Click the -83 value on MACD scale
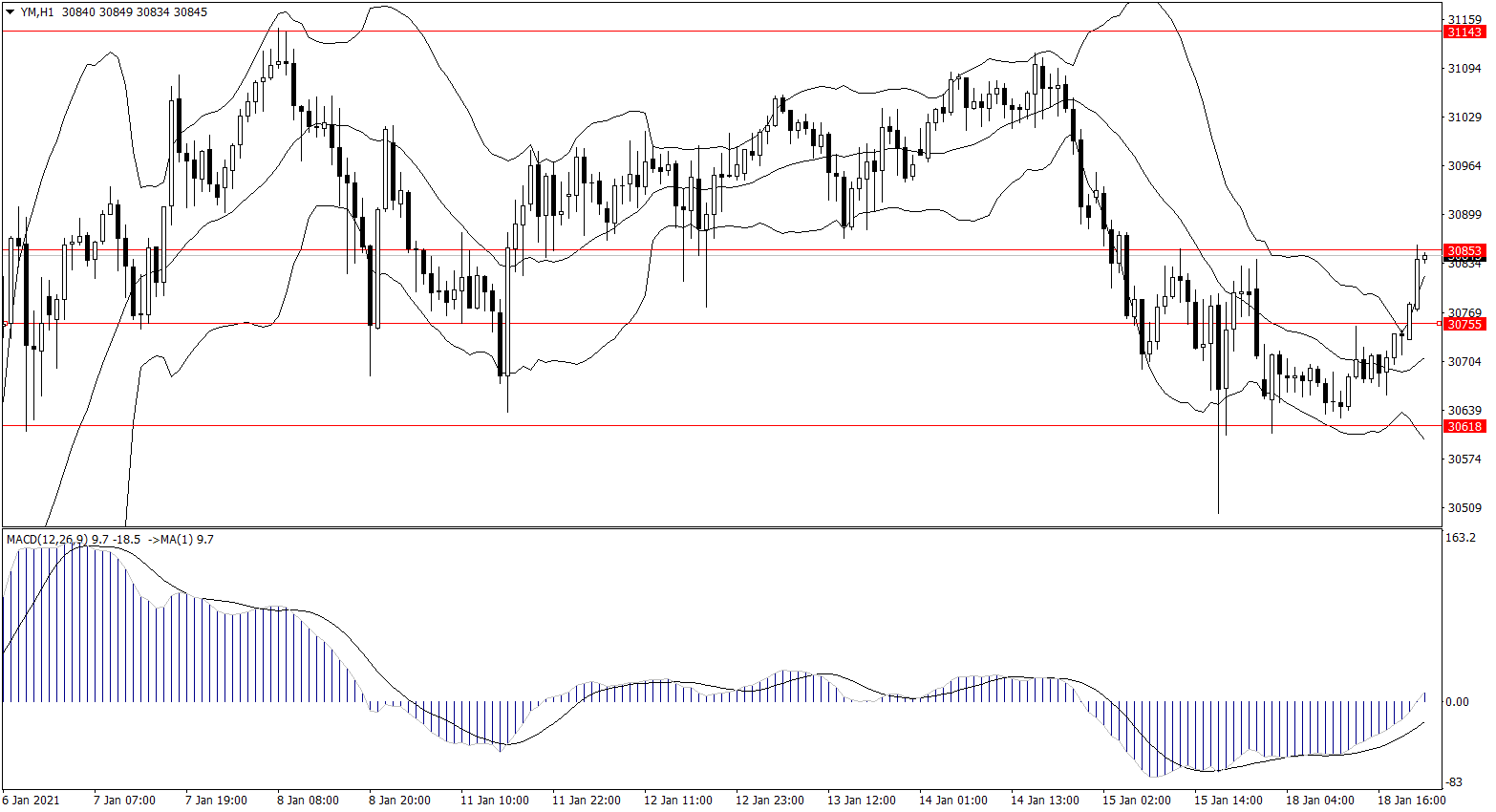1496x812 pixels. pyautogui.click(x=1454, y=782)
